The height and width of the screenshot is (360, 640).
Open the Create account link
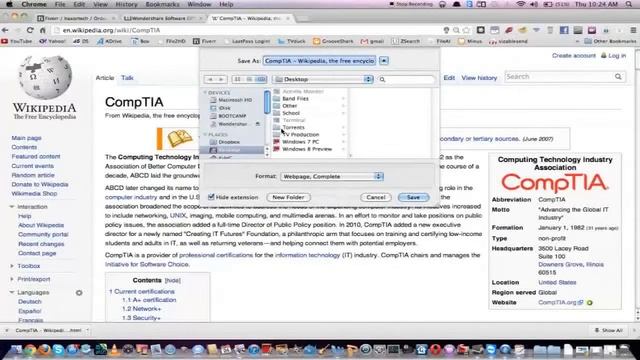click(573, 56)
